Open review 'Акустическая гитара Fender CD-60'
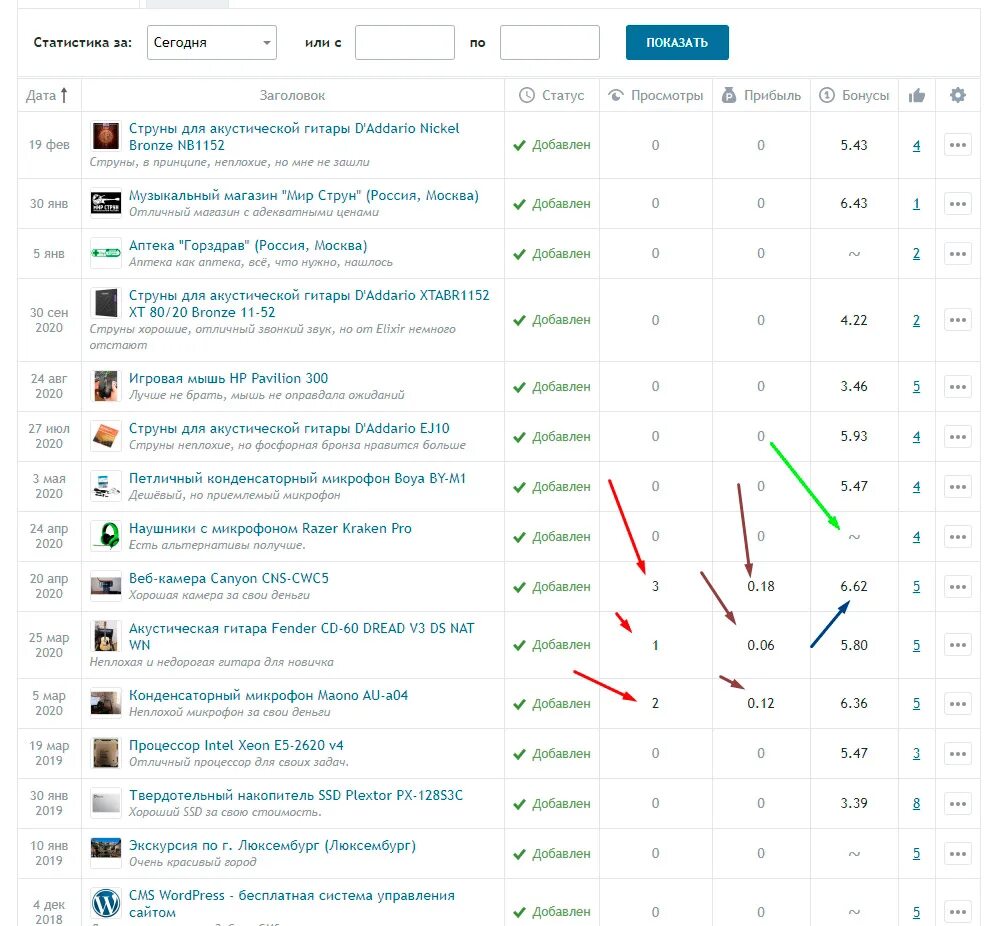 [x=301, y=636]
